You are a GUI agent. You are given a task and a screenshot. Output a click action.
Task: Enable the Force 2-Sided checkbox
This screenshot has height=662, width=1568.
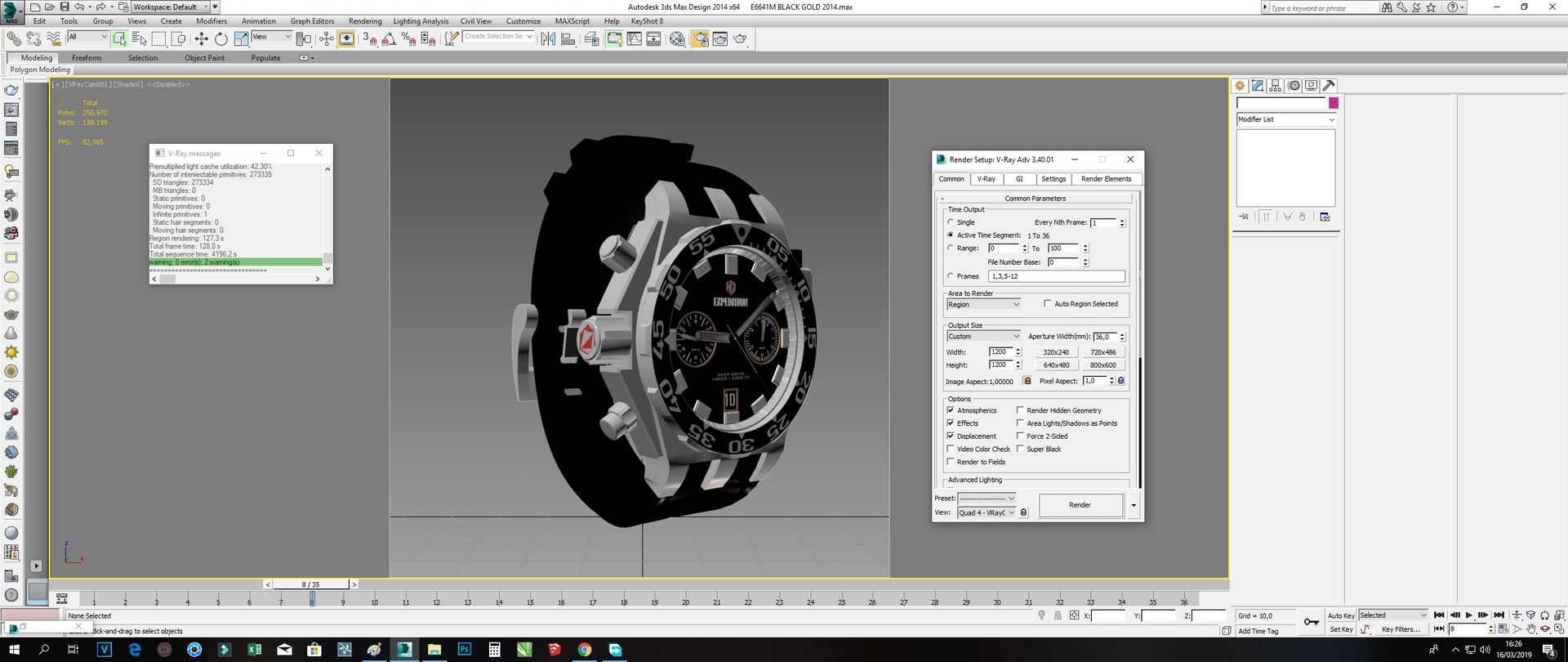click(x=1020, y=436)
